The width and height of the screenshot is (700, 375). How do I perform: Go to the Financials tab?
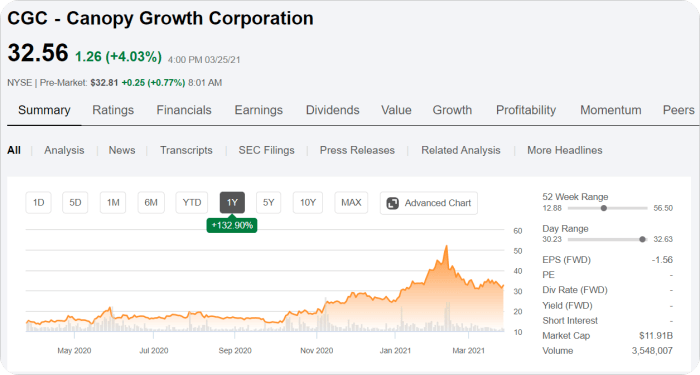pyautogui.click(x=184, y=110)
